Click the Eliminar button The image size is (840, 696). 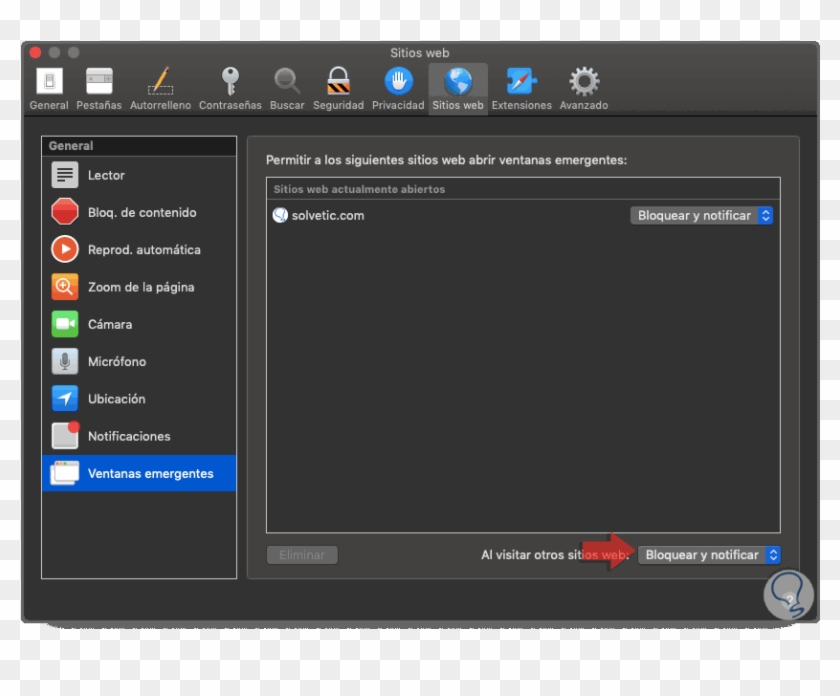coord(302,555)
